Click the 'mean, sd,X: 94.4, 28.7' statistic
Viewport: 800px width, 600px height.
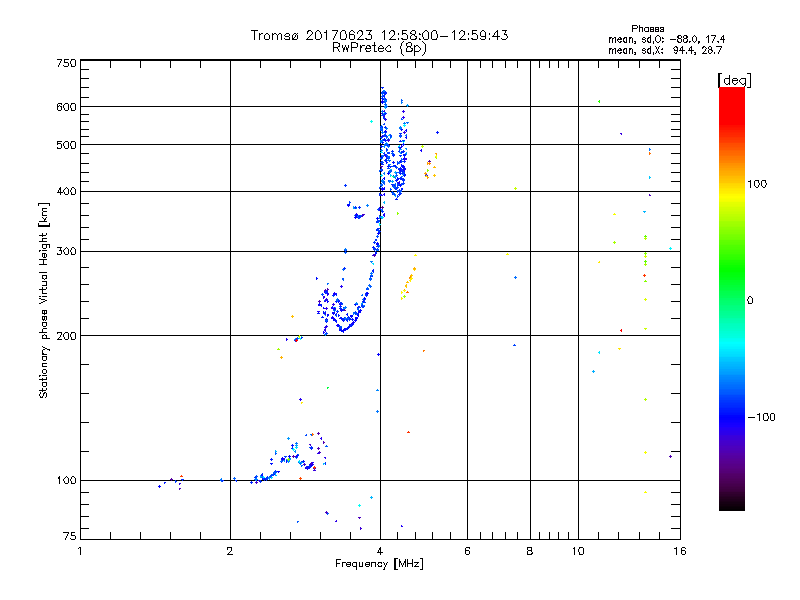pyautogui.click(x=665, y=50)
